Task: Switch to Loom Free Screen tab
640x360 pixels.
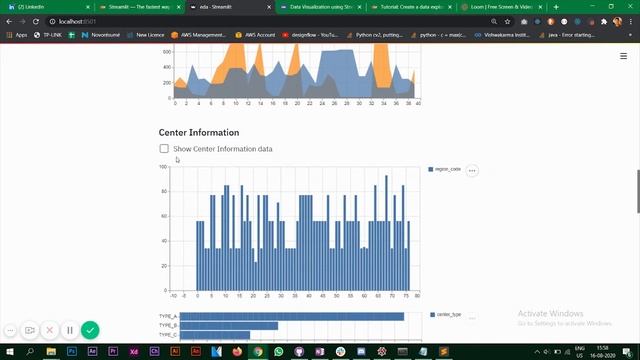Action: (502, 7)
